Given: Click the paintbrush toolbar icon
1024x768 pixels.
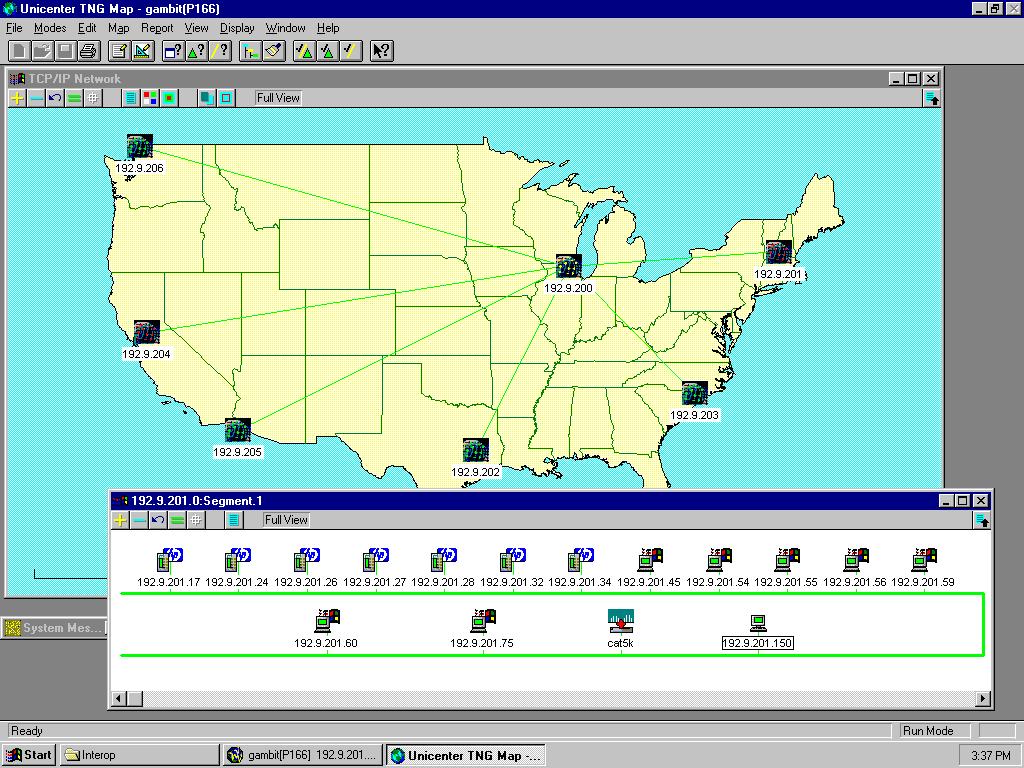Looking at the screenshot, I should pyautogui.click(x=274, y=51).
